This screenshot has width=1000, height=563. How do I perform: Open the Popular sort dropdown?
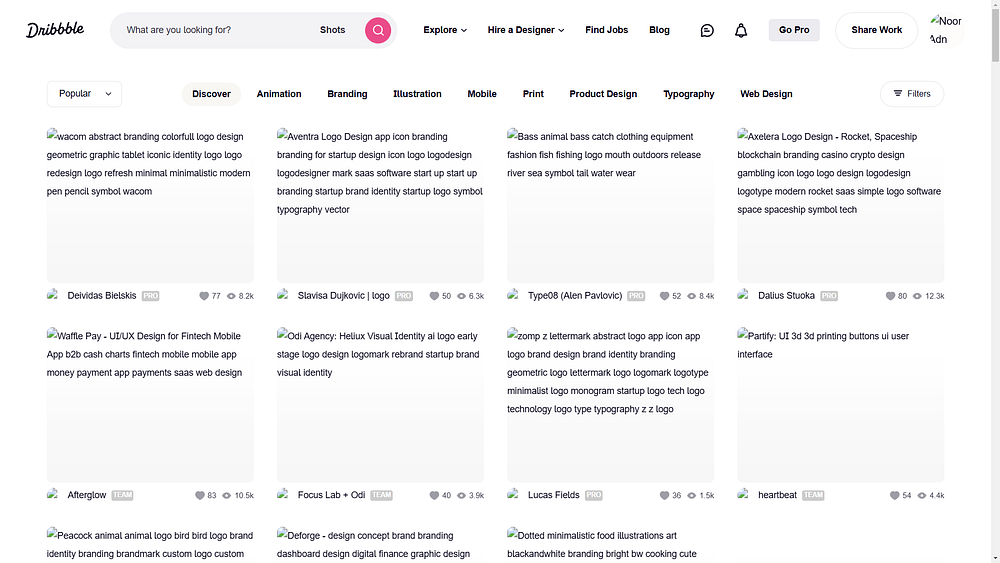pos(84,94)
